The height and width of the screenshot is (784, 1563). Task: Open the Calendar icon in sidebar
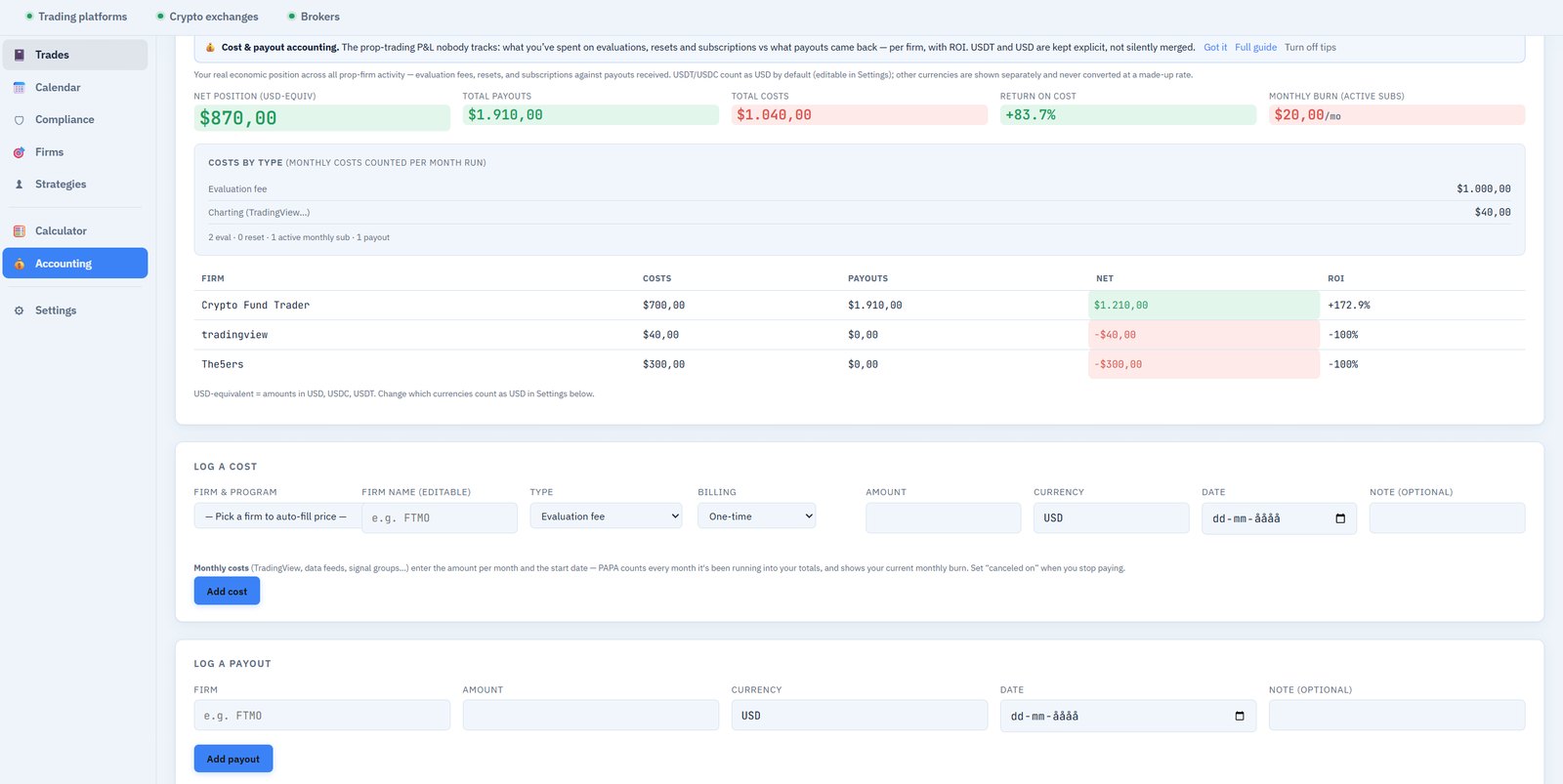[x=19, y=88]
